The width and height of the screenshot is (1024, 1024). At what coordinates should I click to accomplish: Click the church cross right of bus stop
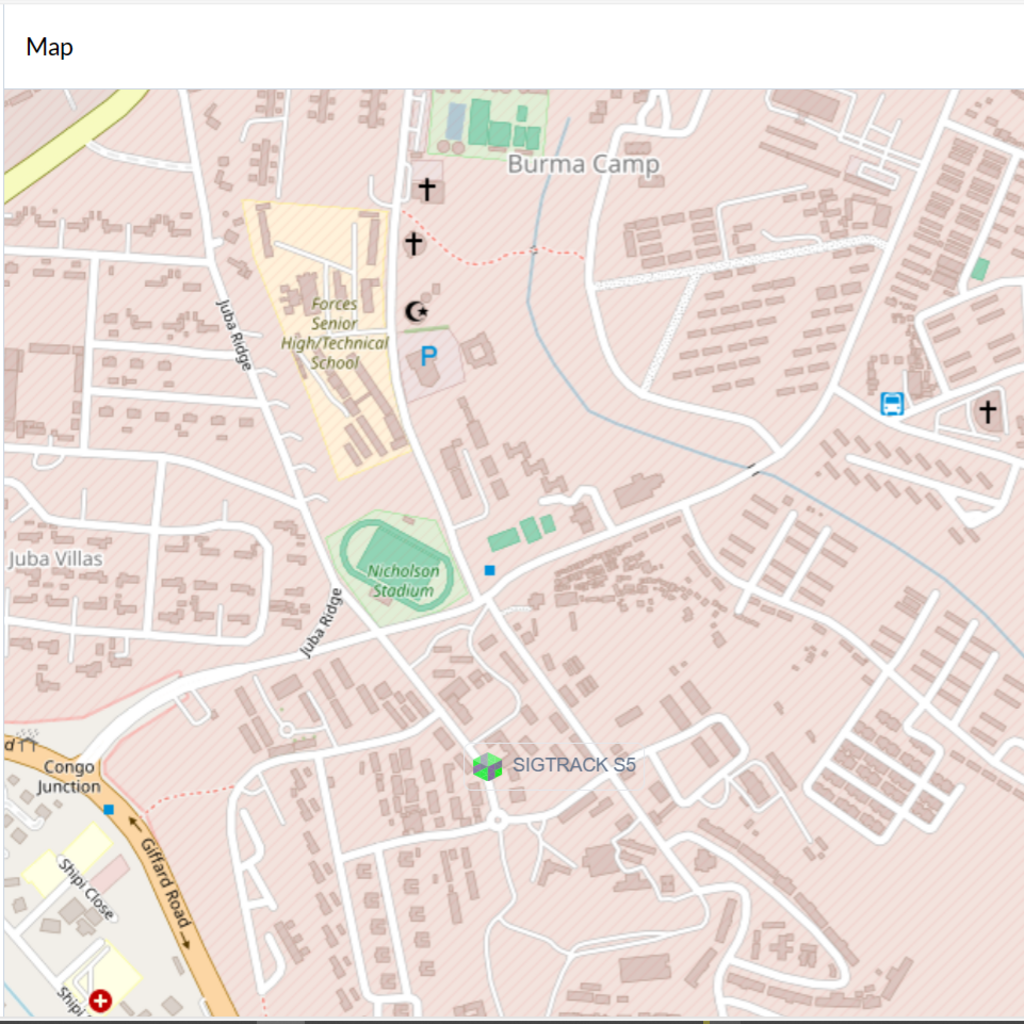(988, 411)
